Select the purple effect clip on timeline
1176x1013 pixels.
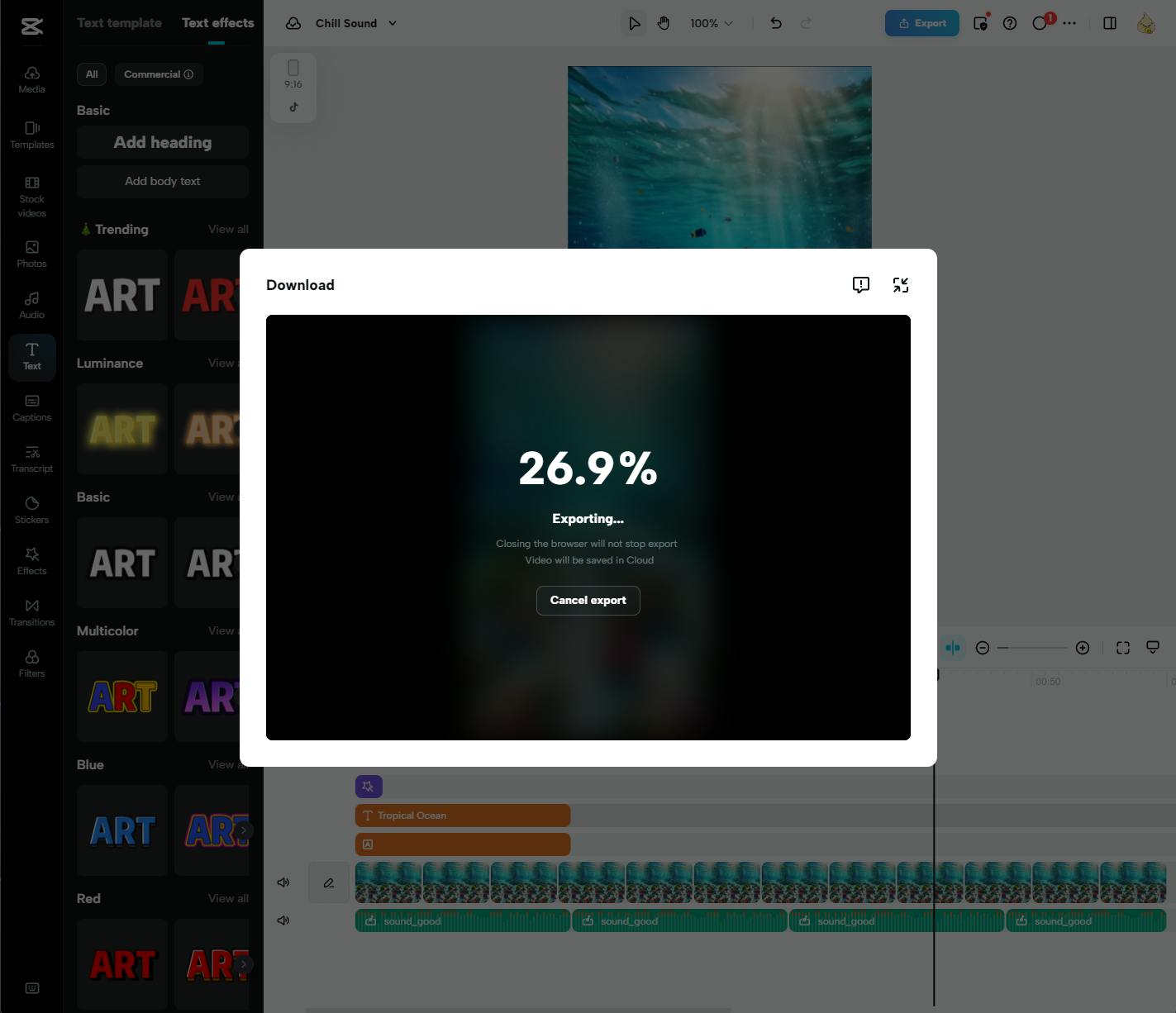(369, 787)
